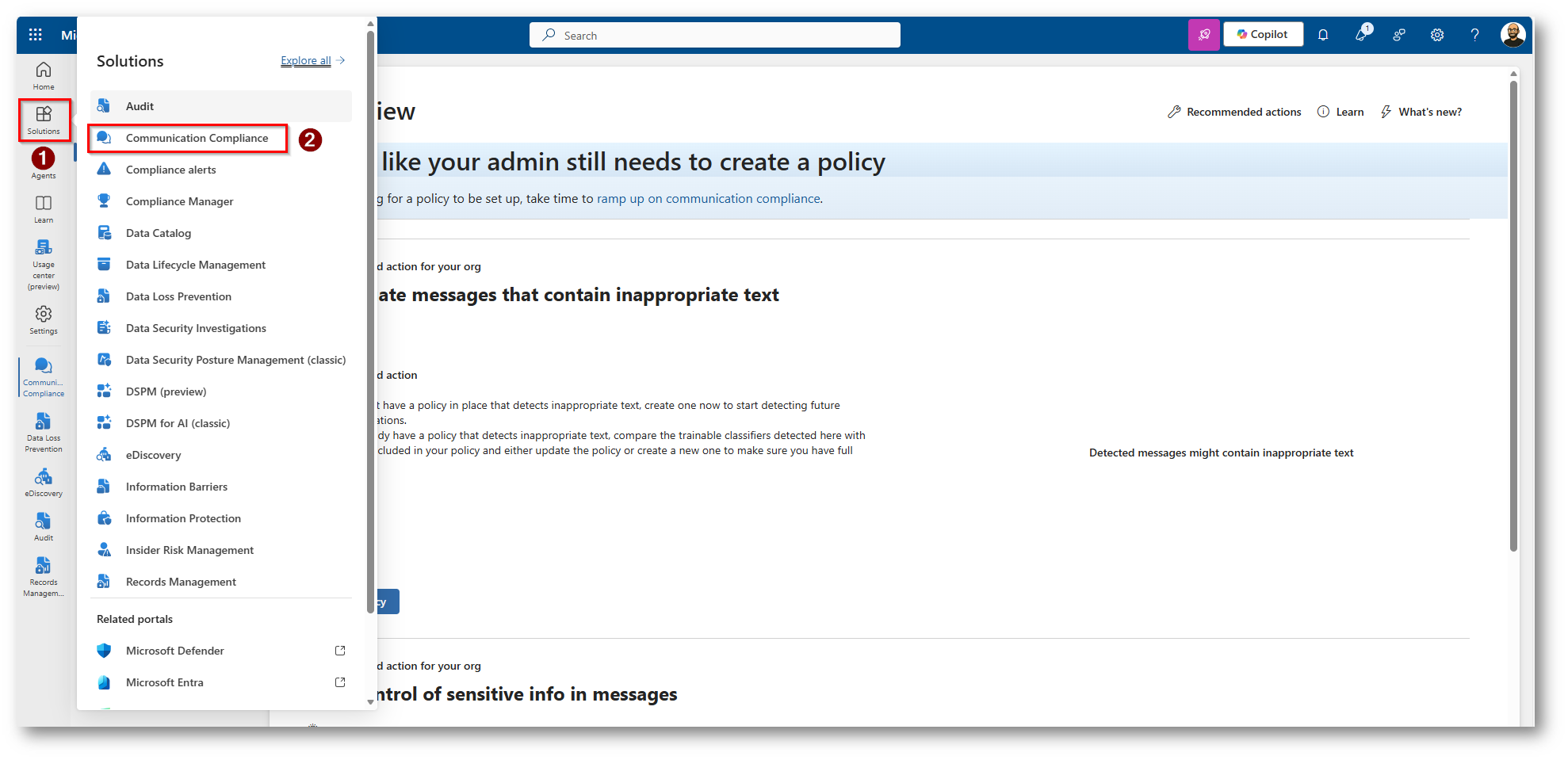Open Microsoft Defender related portal
This screenshot has height=760, width=1568.
point(175,651)
